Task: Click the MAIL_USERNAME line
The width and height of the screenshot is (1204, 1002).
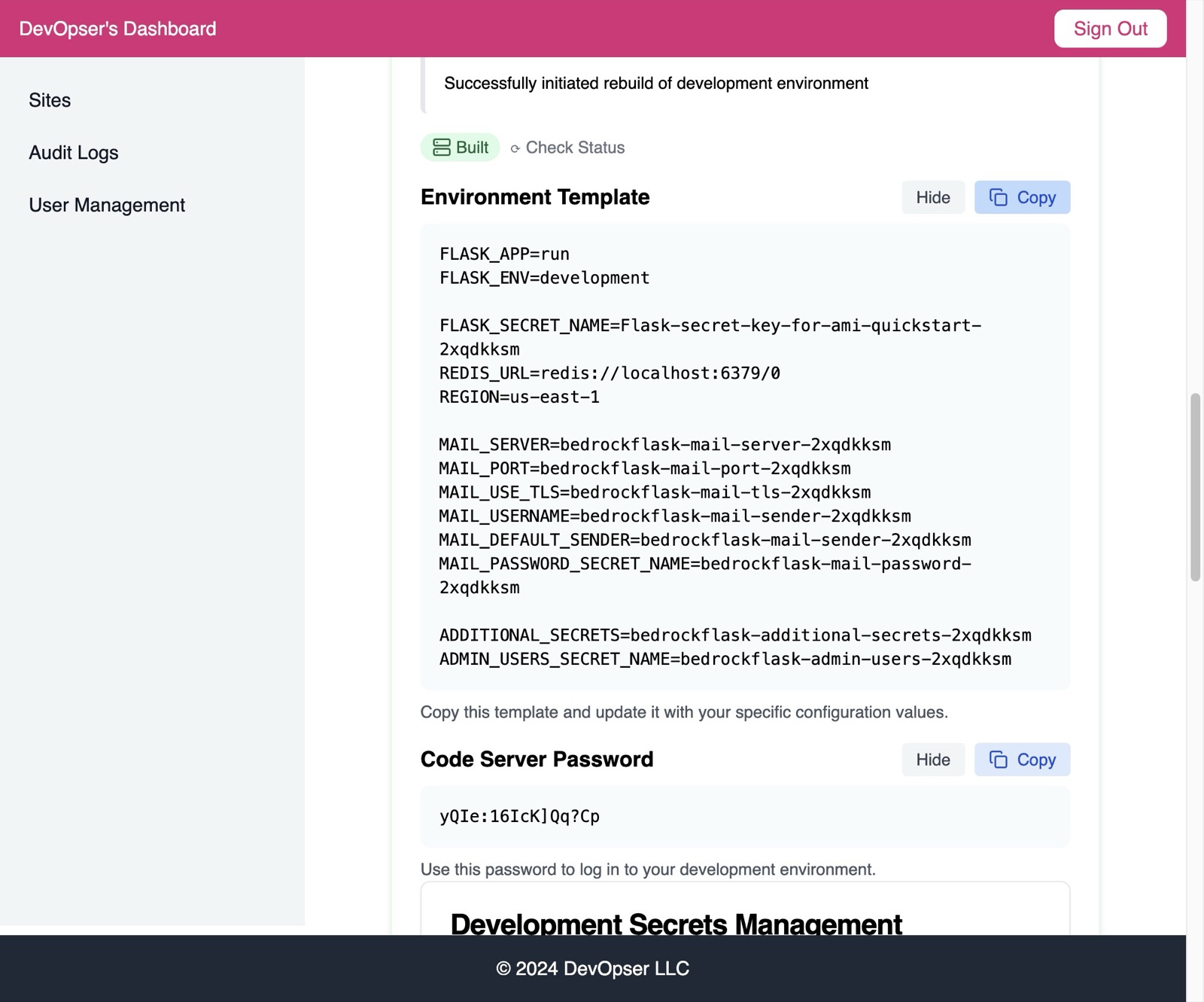Action: pyautogui.click(x=675, y=516)
